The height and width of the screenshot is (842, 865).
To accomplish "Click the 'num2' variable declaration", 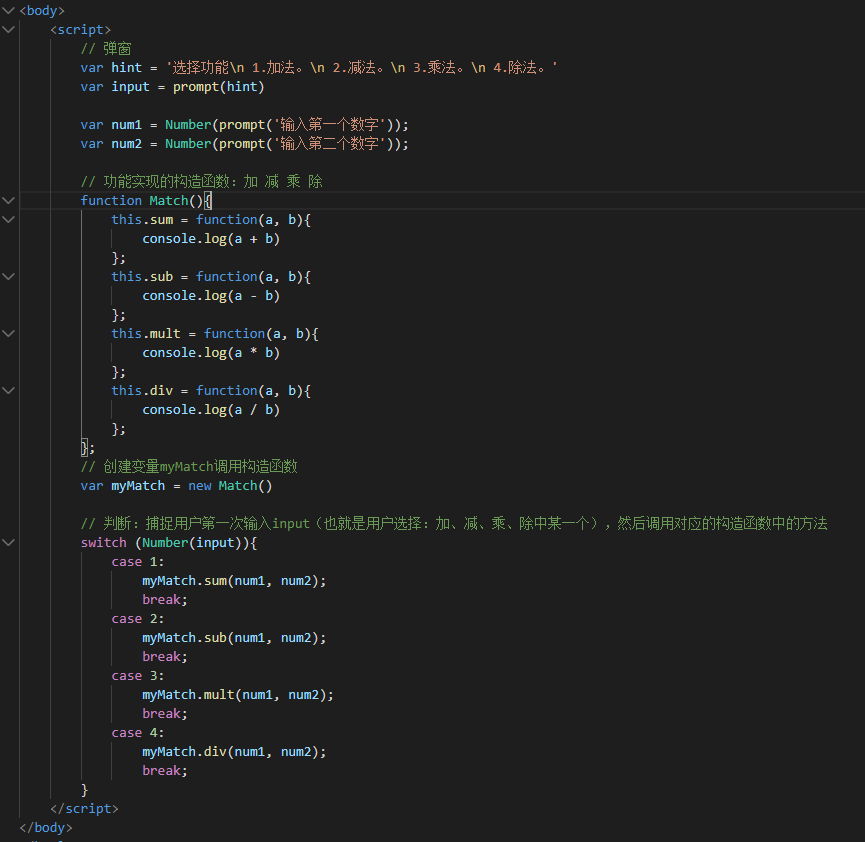I will (126, 144).
